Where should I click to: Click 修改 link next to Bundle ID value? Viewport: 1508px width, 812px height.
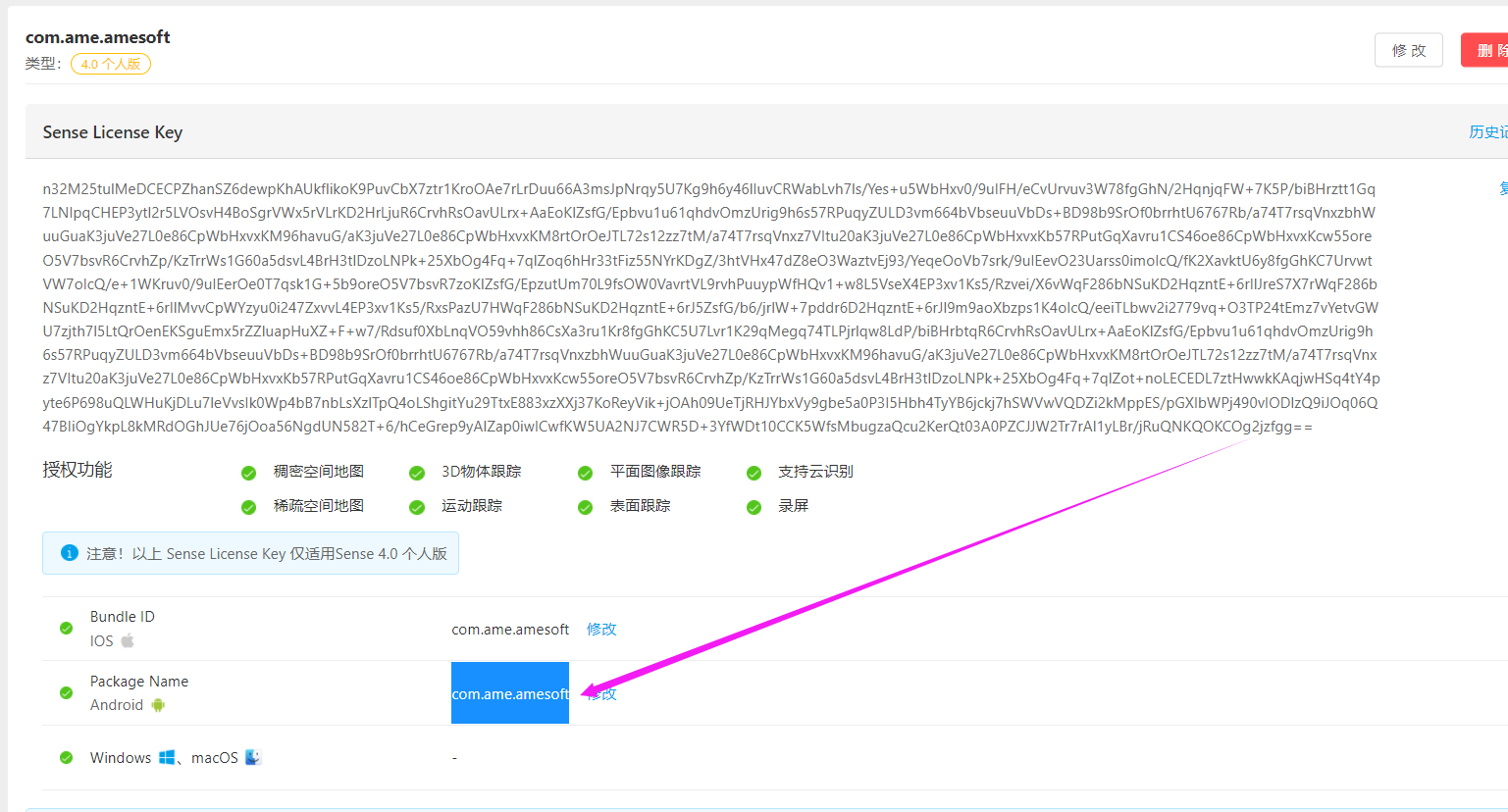601,629
